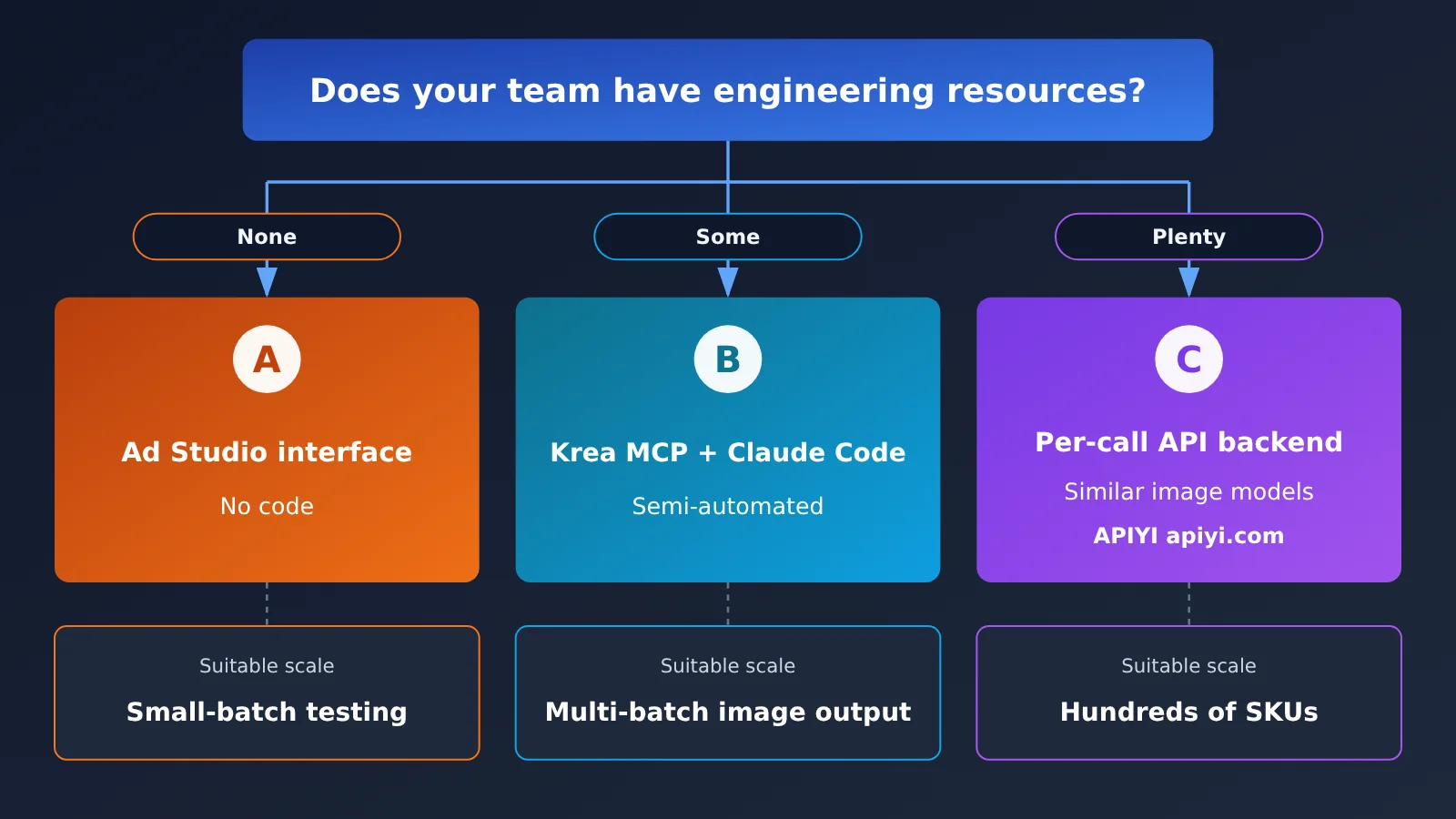1456x819 pixels.
Task: Select the Some pill label
Action: [728, 237]
